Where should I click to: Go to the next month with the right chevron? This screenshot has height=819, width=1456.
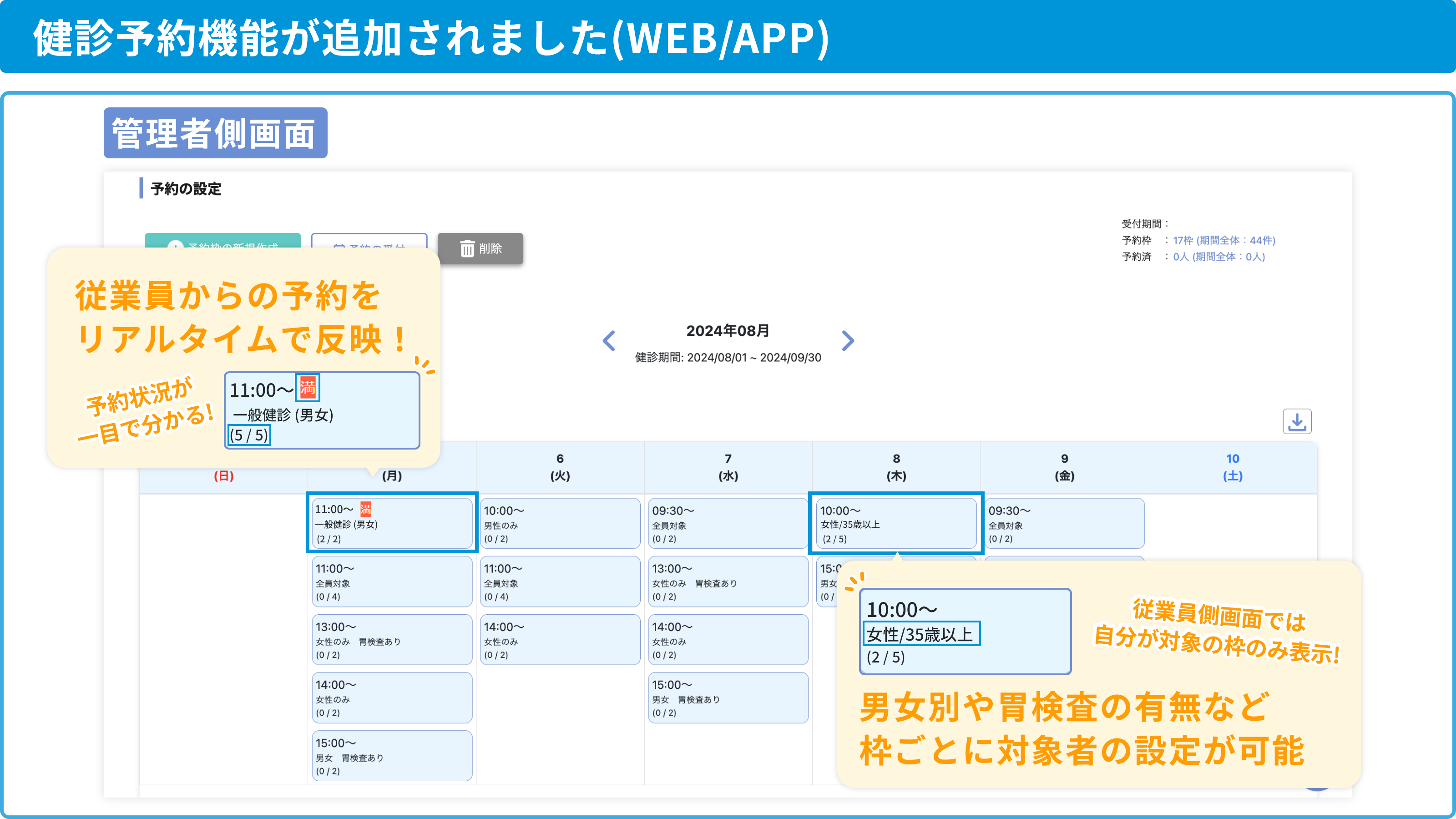point(848,340)
